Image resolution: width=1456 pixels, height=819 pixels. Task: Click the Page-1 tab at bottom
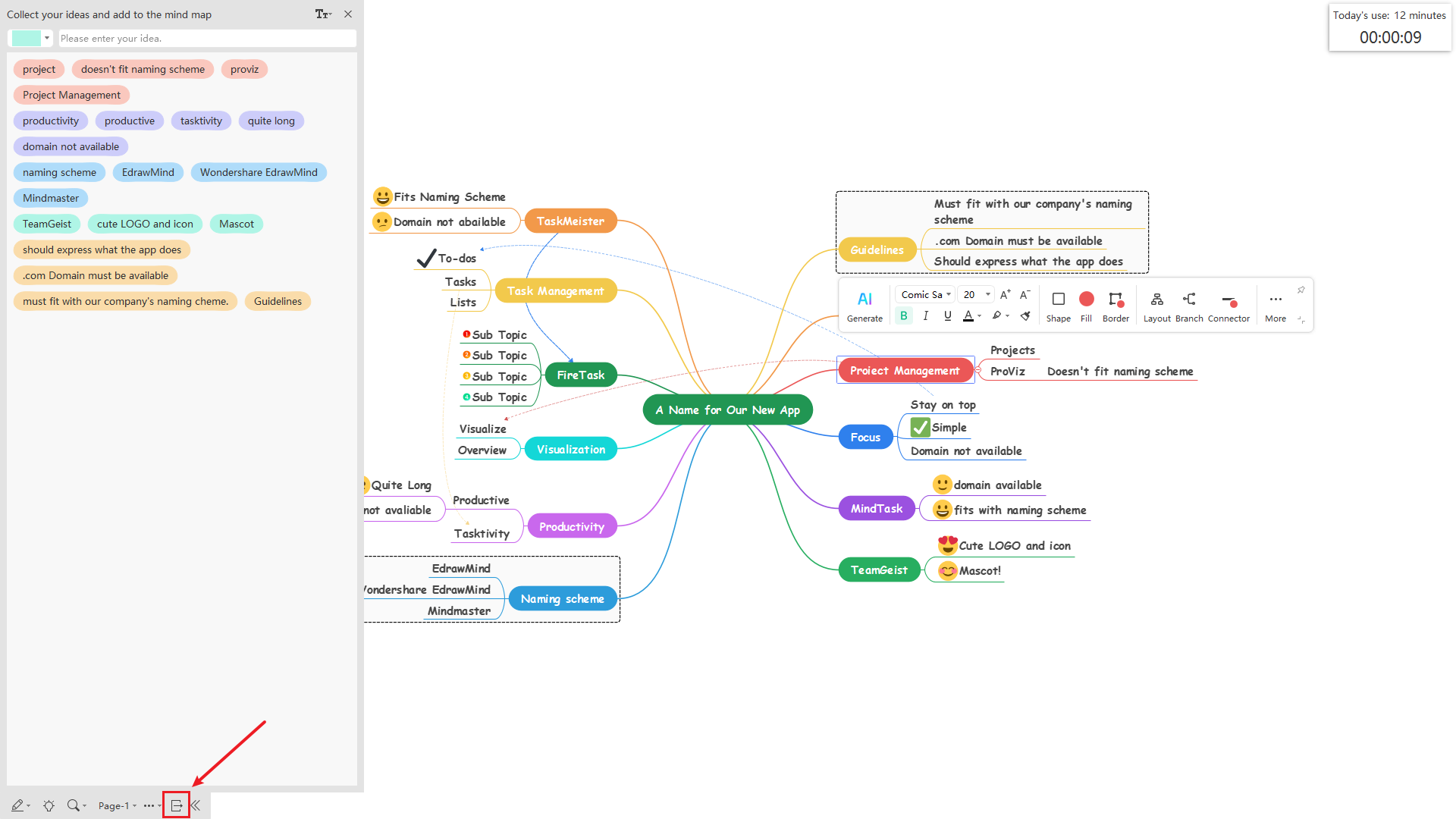[x=113, y=806]
